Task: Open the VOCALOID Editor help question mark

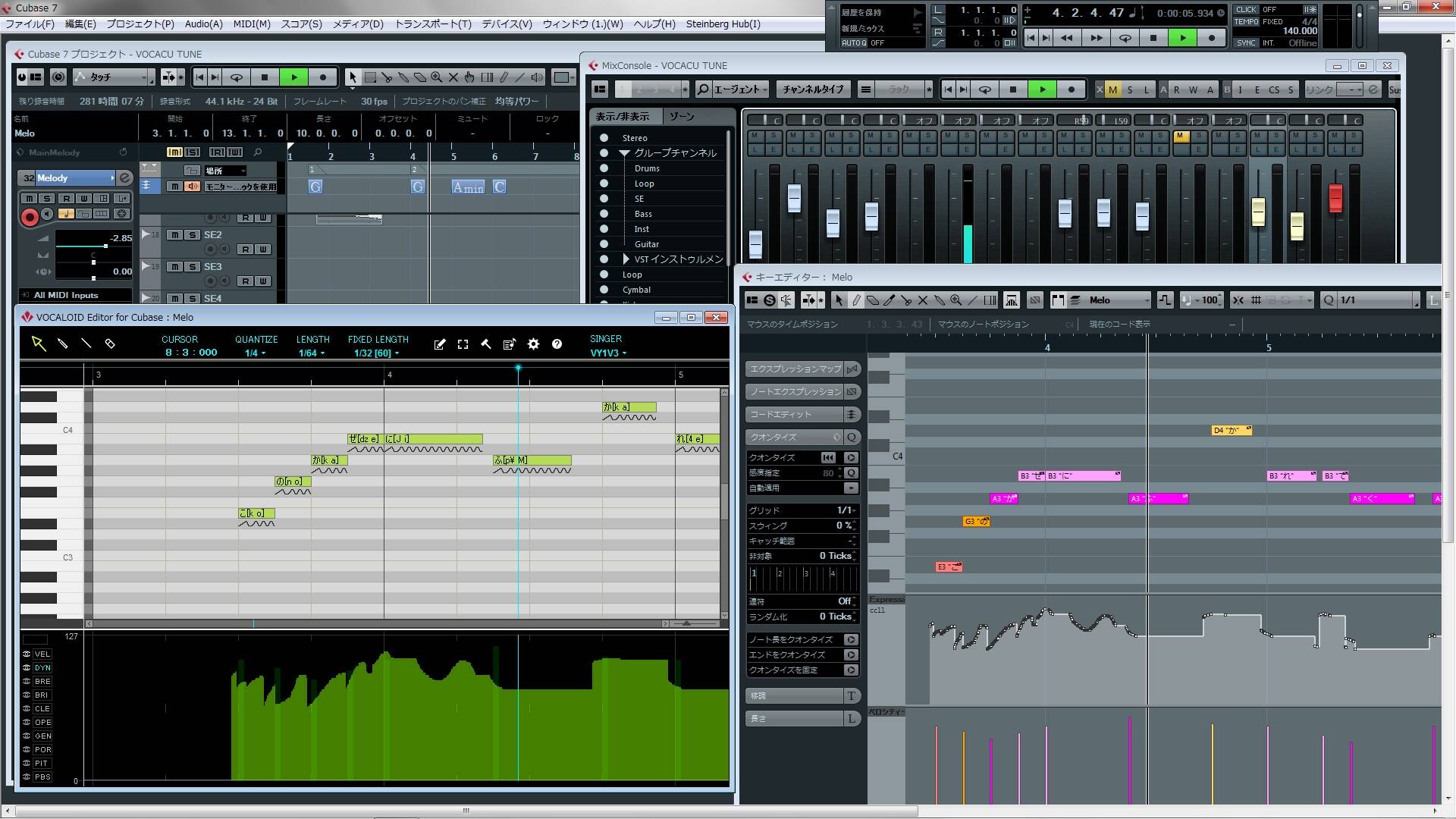Action: [557, 344]
